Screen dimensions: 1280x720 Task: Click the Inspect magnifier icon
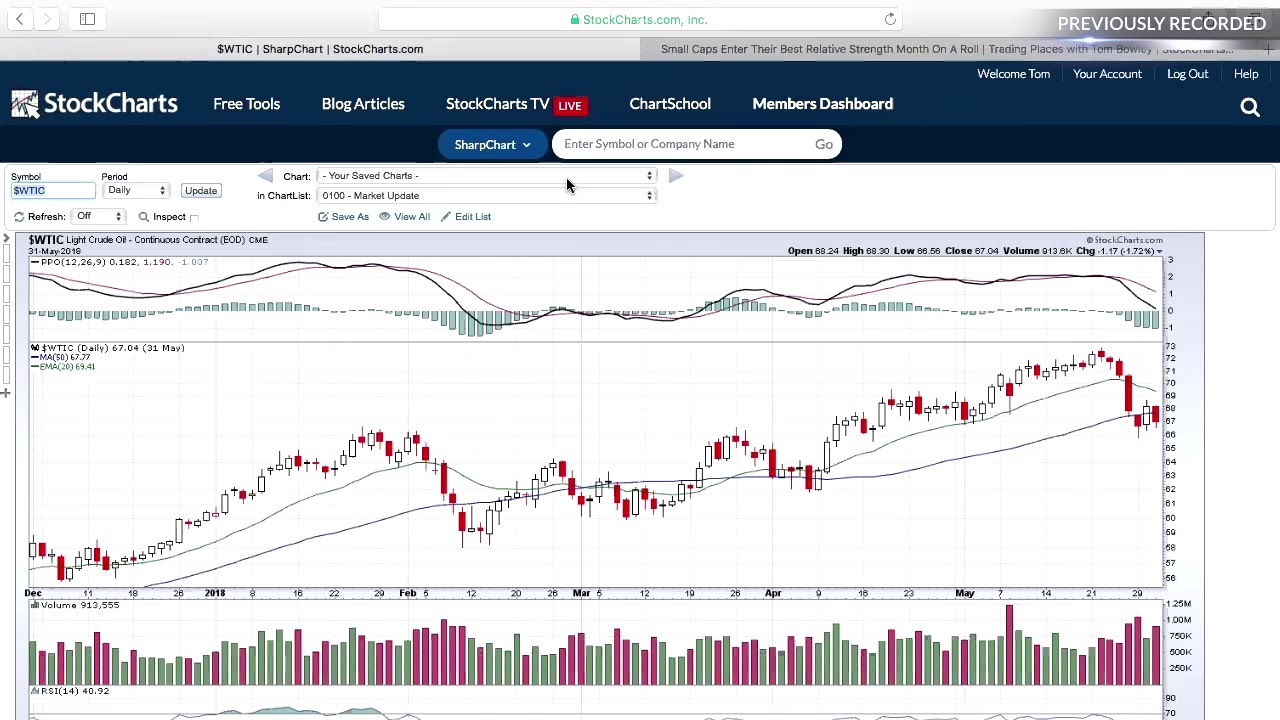144,217
